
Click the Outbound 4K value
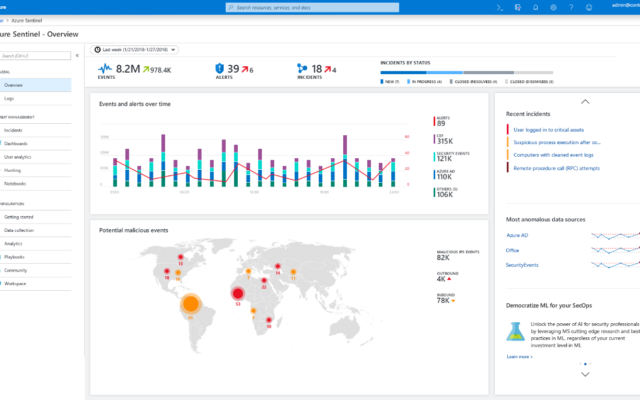(441, 279)
